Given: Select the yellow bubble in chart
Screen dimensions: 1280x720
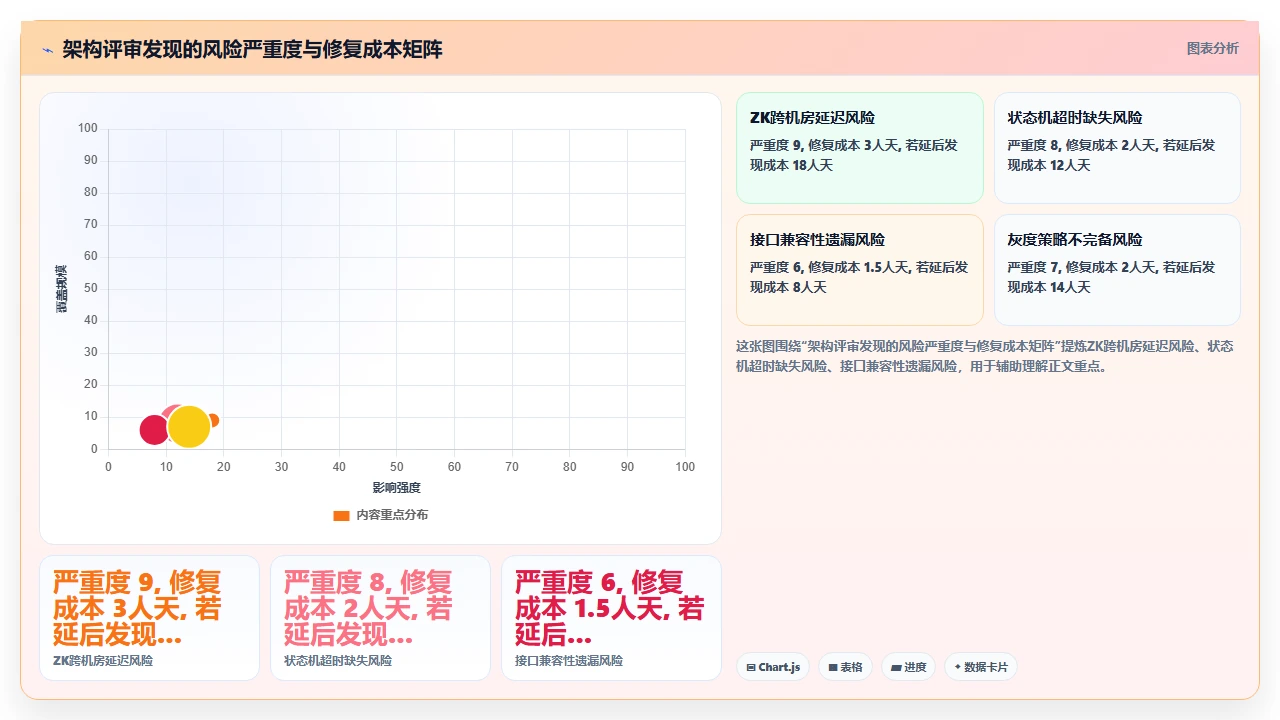Looking at the screenshot, I should point(189,427).
